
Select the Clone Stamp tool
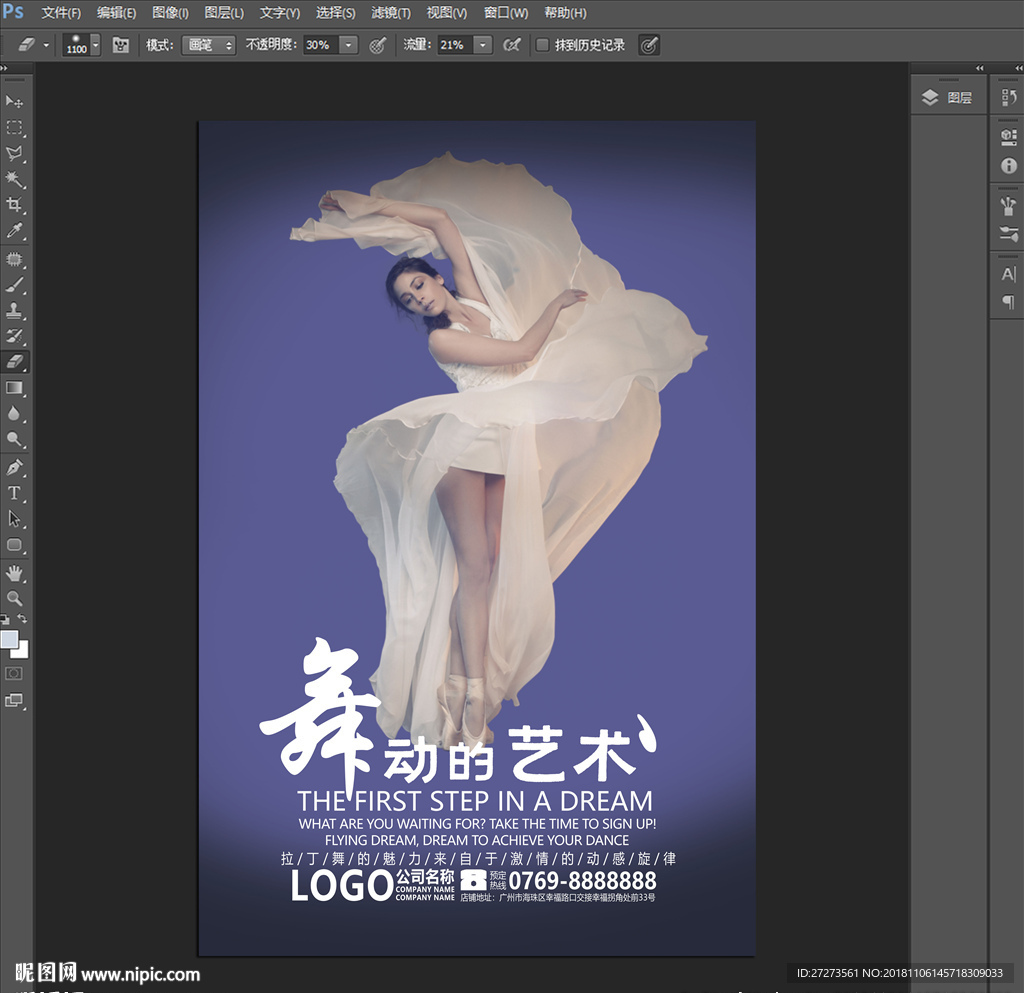14,311
